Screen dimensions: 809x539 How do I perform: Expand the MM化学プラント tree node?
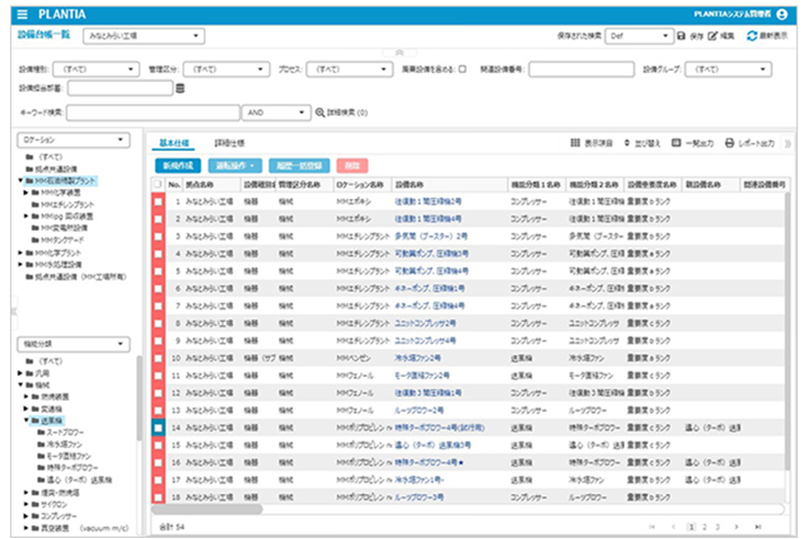click(21, 253)
